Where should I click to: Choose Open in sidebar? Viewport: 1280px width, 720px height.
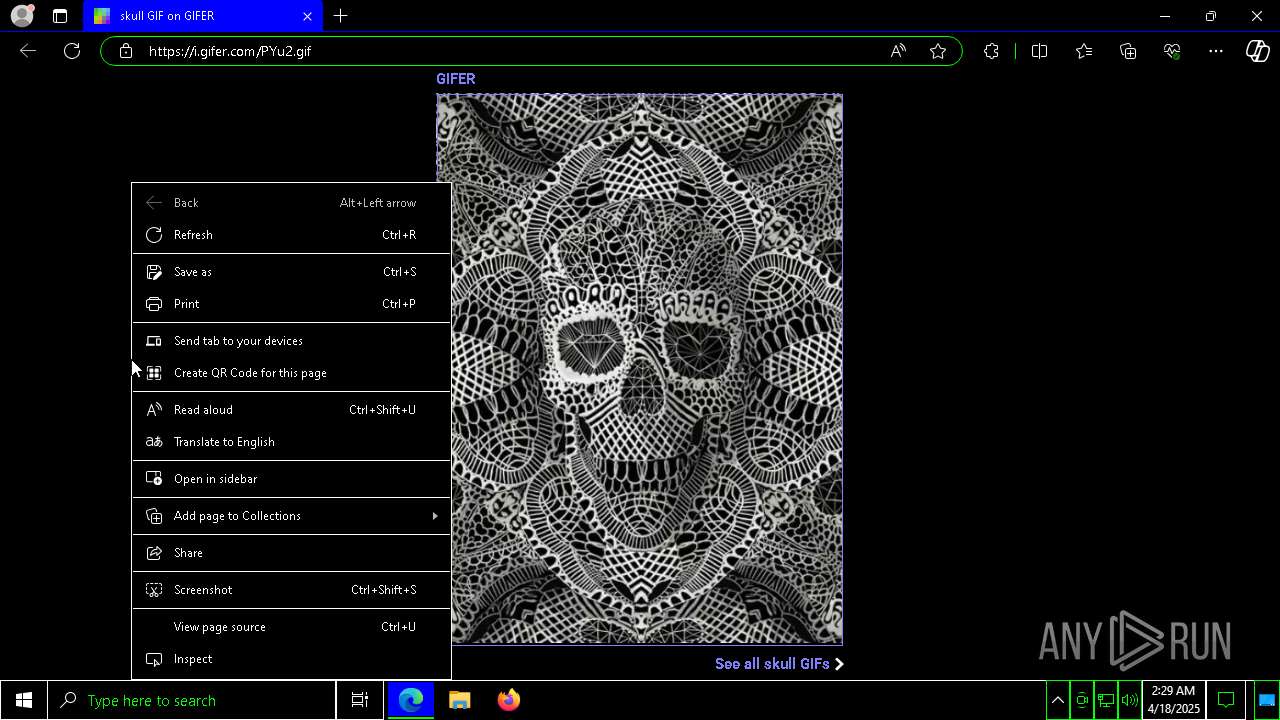[x=291, y=479]
